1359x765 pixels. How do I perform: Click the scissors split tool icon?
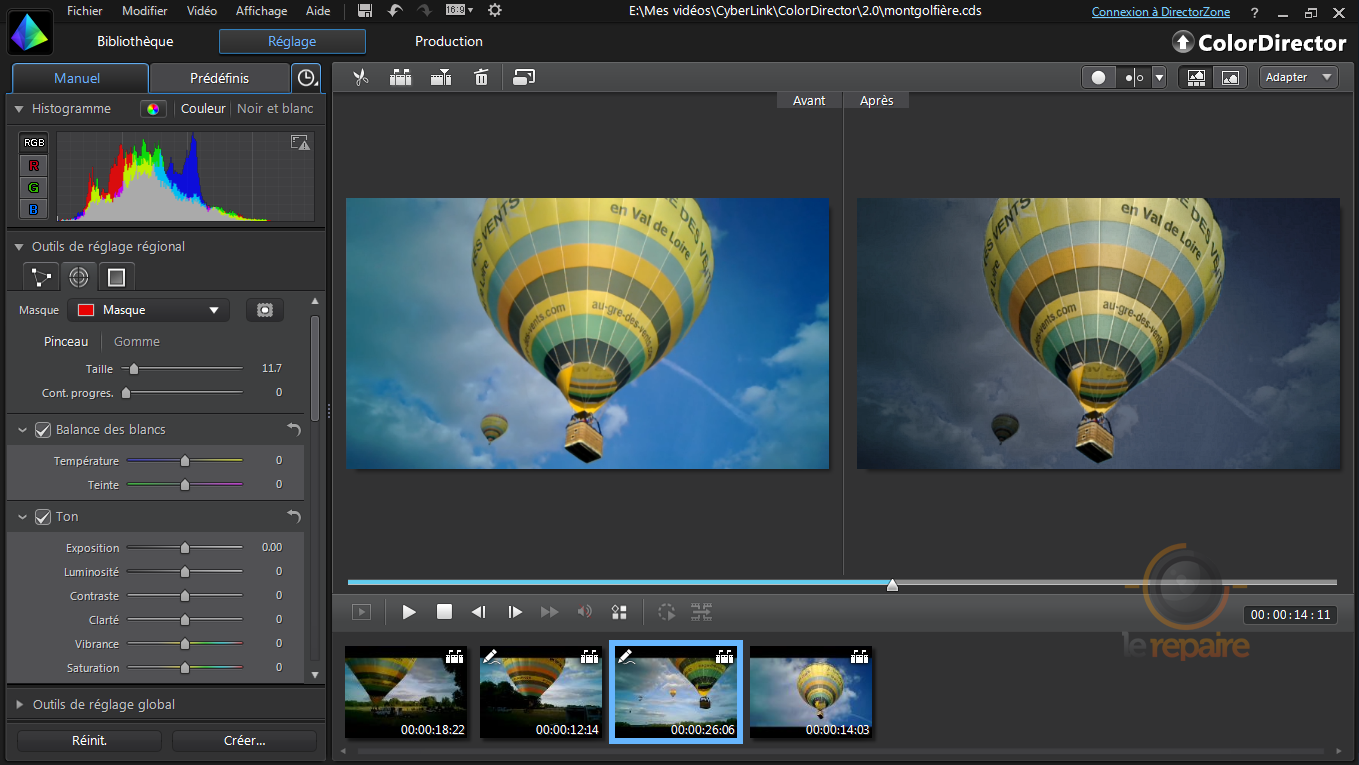(361, 77)
